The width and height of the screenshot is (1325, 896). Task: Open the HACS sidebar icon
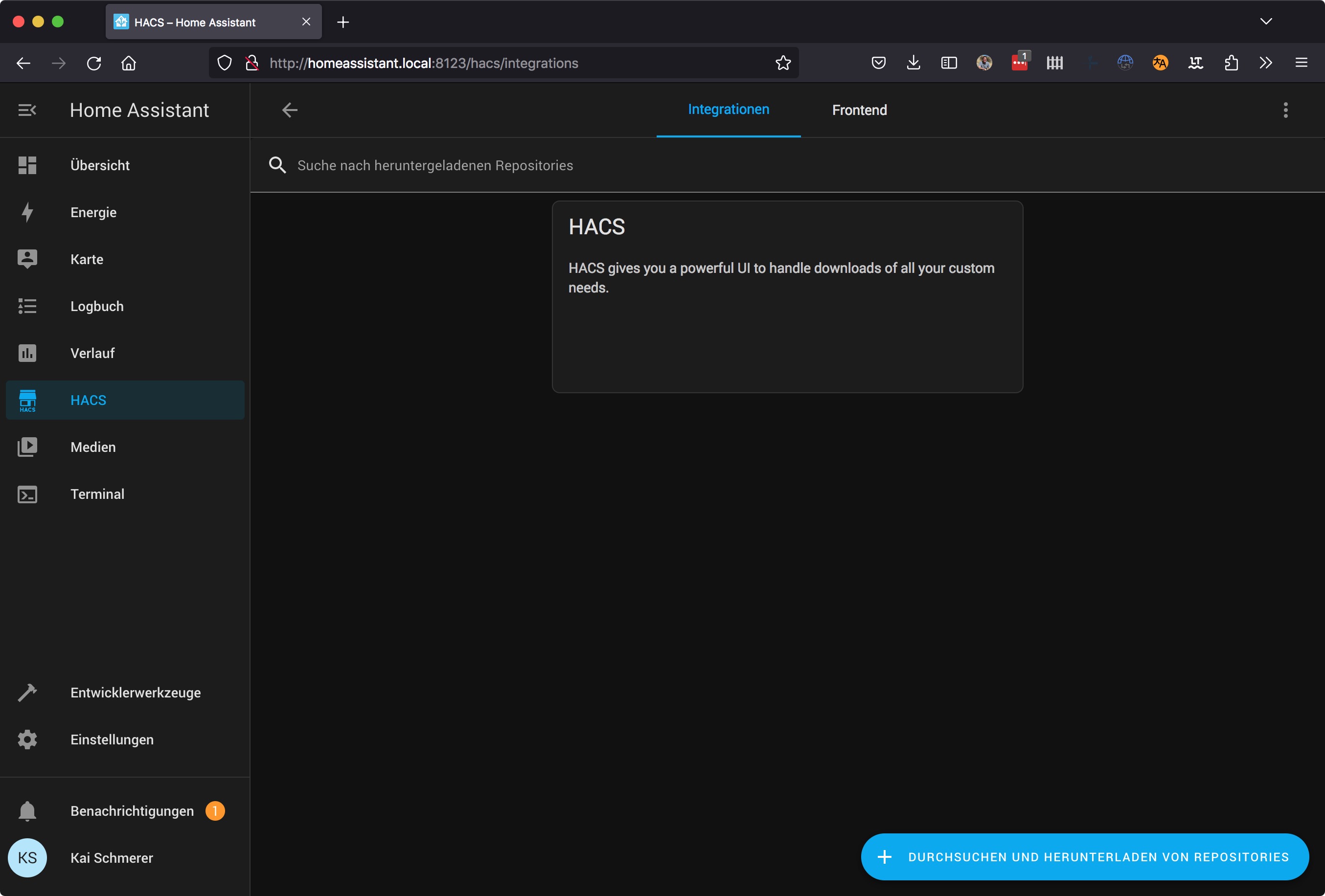[27, 400]
